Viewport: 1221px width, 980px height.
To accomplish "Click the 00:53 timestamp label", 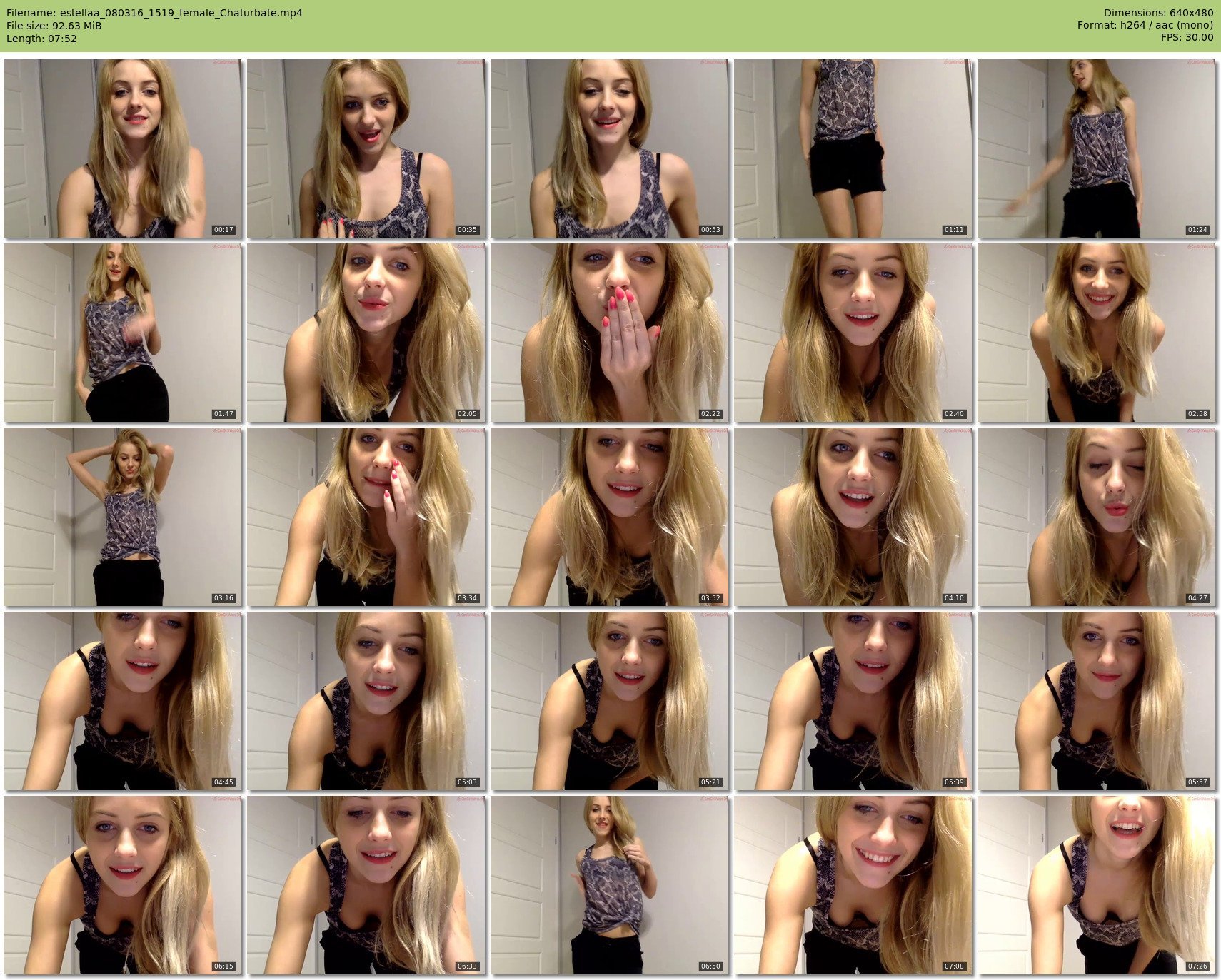I will click(710, 230).
